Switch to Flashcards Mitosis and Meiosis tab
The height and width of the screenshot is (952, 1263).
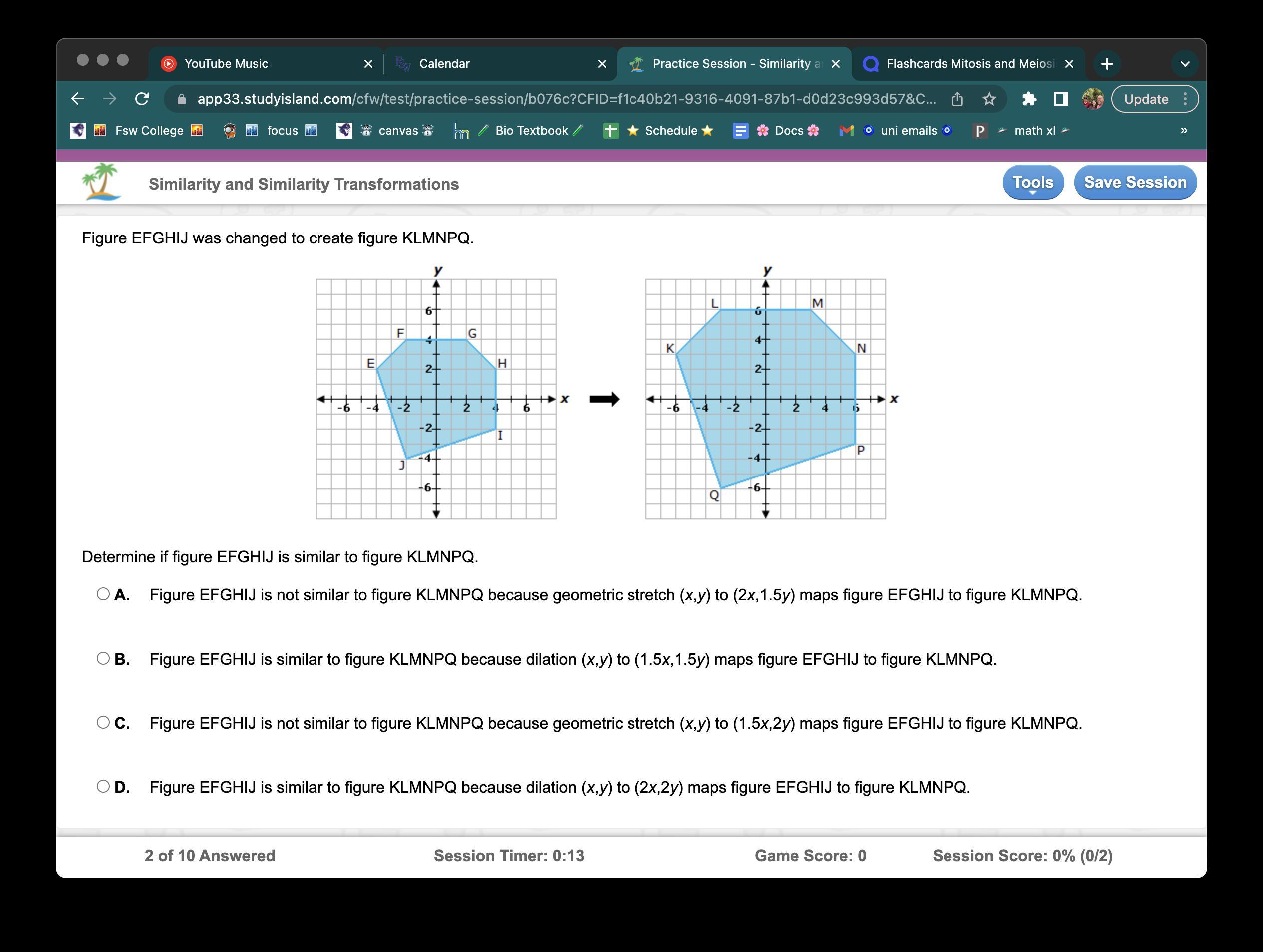[x=968, y=64]
